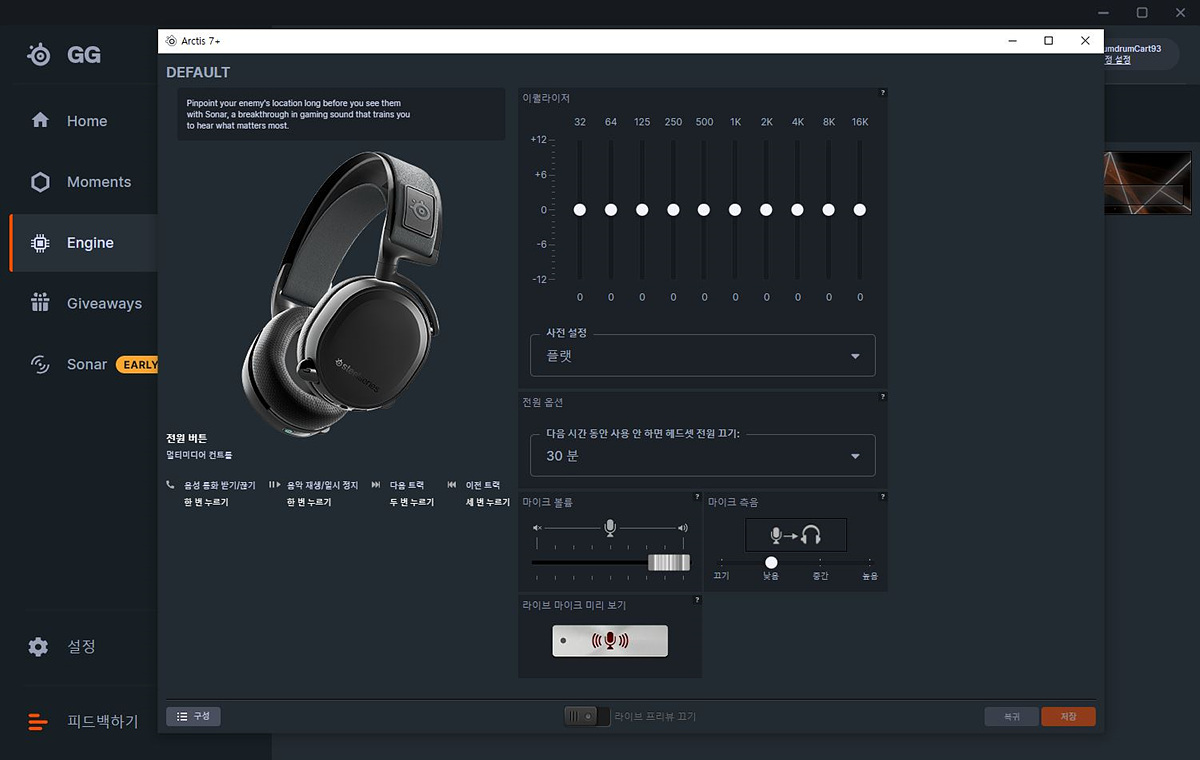Click the Home house icon
1200x760 pixels.
click(40, 121)
